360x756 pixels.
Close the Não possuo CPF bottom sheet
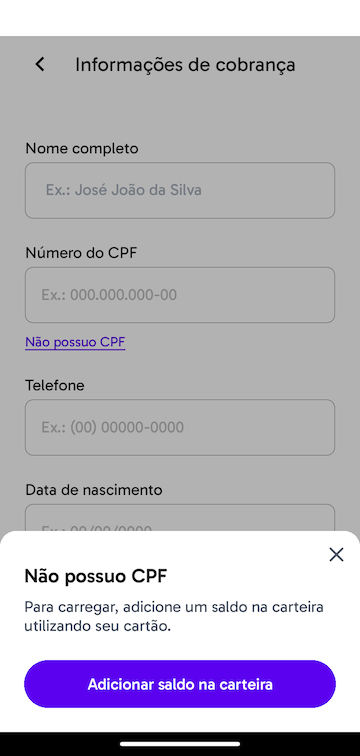click(336, 554)
